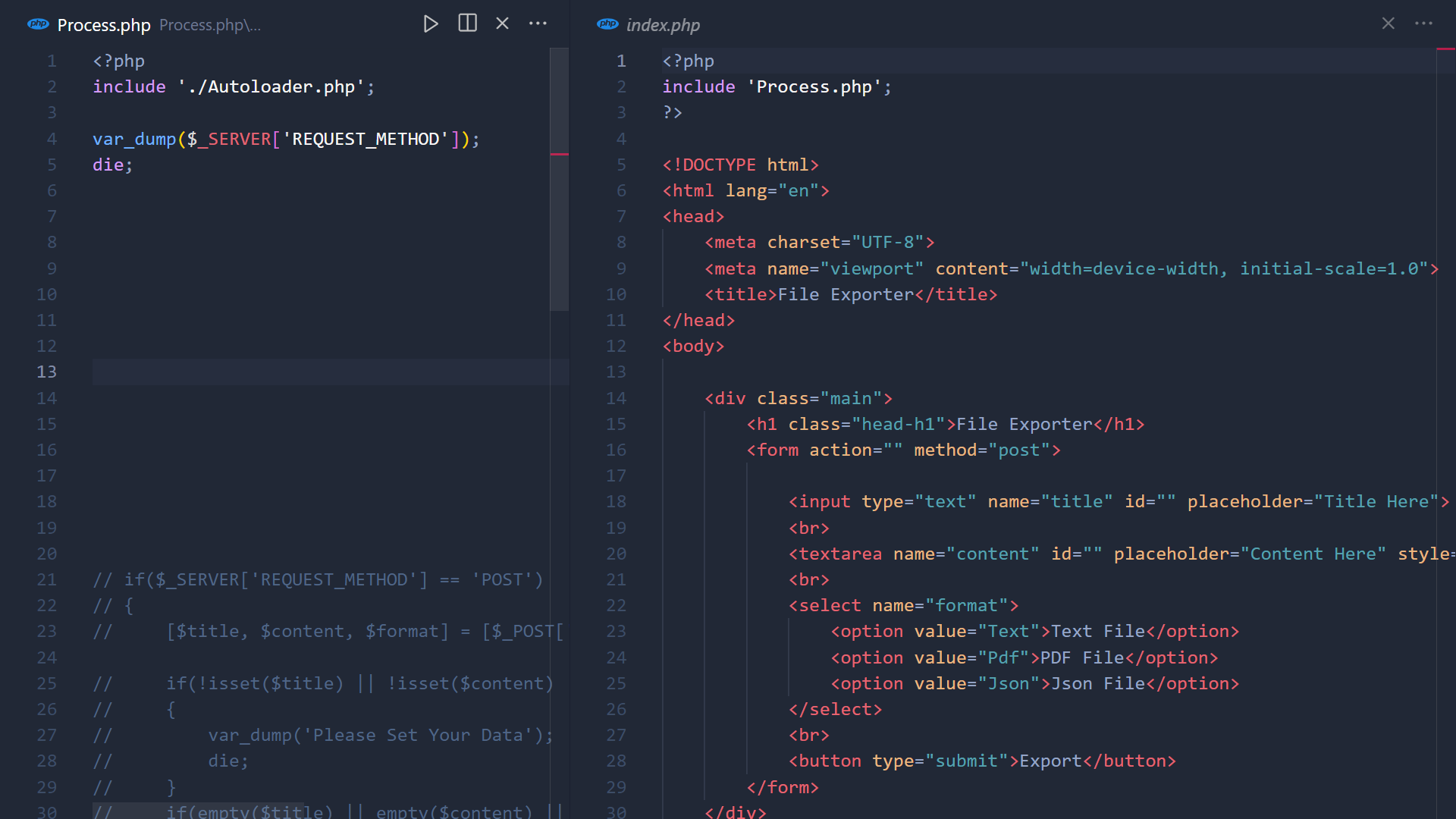Click the <?php tag in Process.php
This screenshot has height=819, width=1456.
(118, 61)
